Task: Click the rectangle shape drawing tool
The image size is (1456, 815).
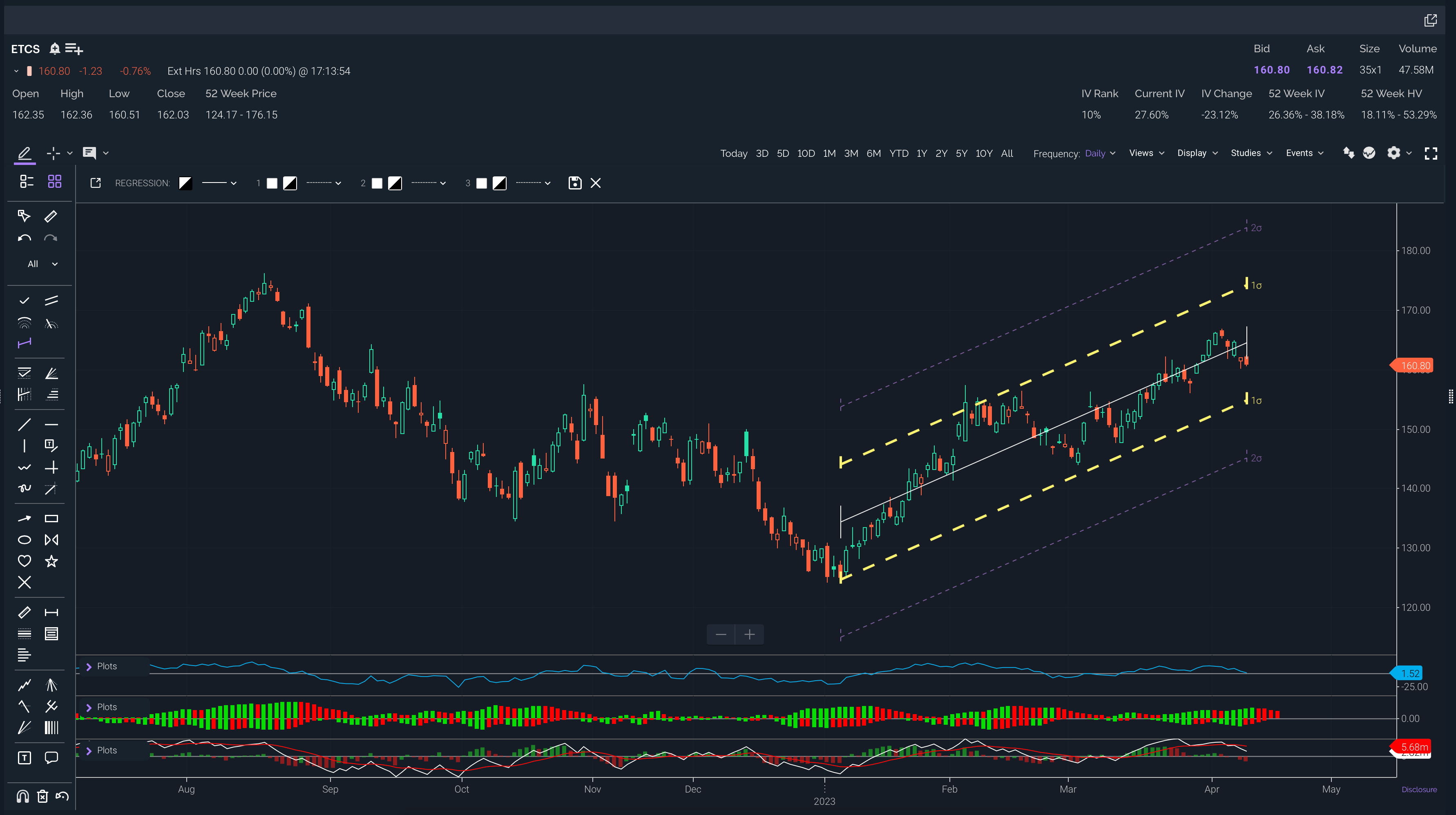Action: (x=51, y=519)
